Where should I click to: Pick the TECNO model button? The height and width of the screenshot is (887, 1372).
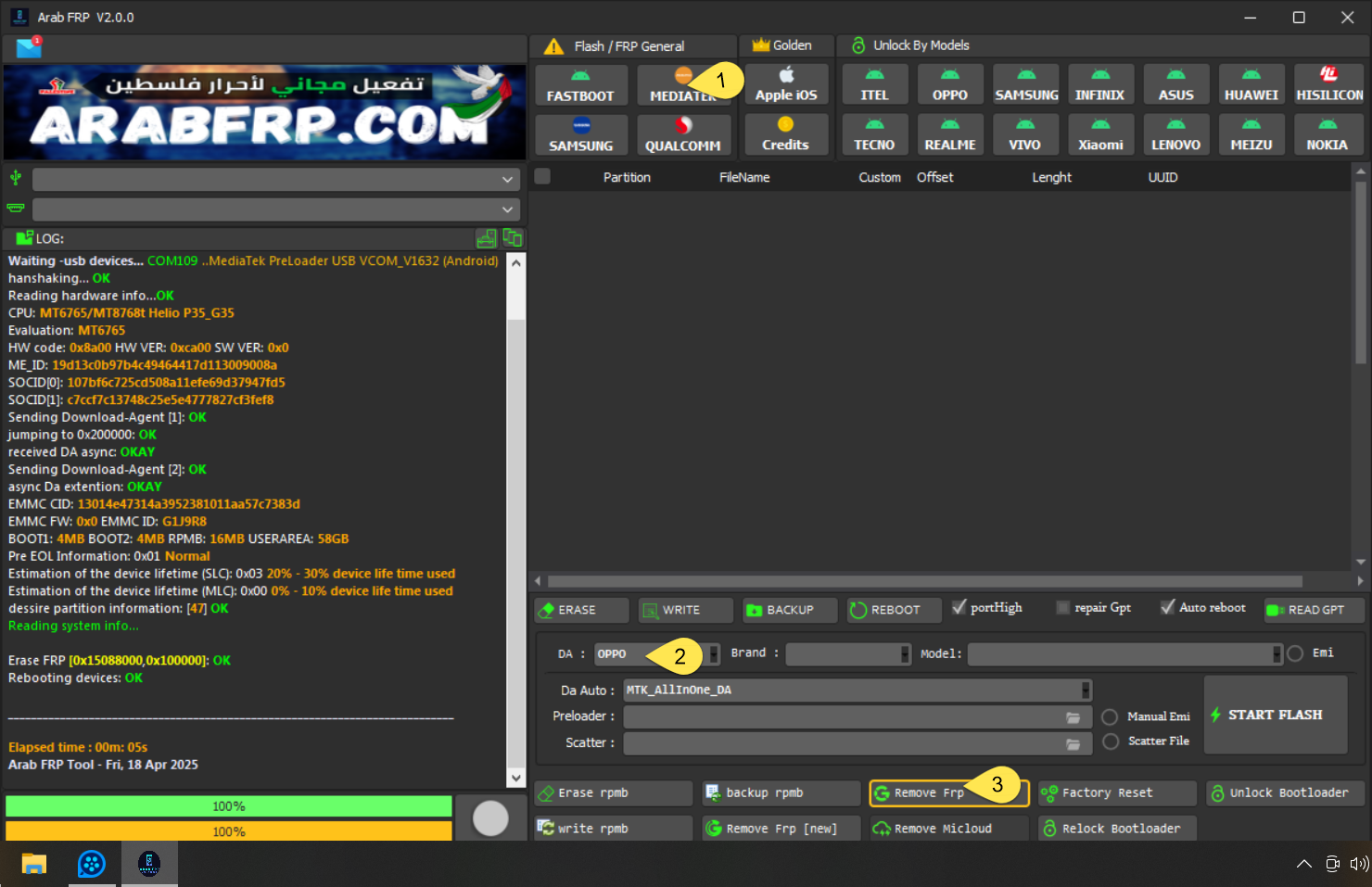[874, 134]
